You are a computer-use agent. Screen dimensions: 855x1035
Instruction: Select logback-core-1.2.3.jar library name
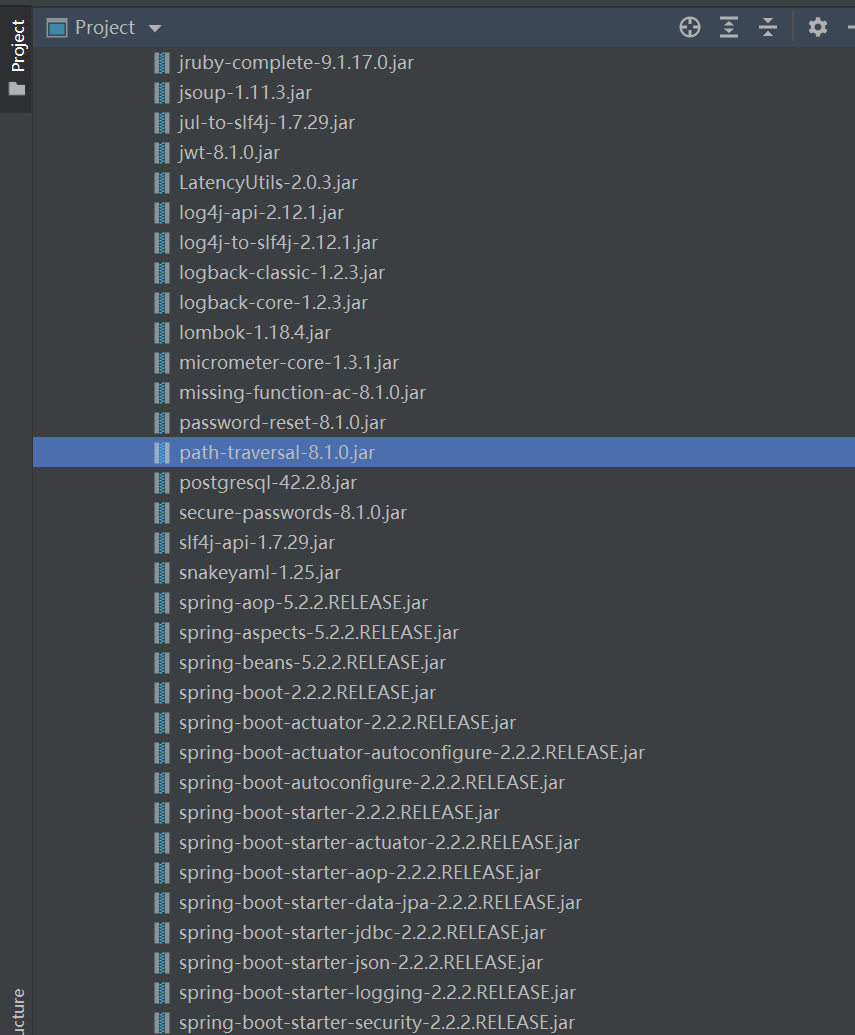tap(273, 302)
